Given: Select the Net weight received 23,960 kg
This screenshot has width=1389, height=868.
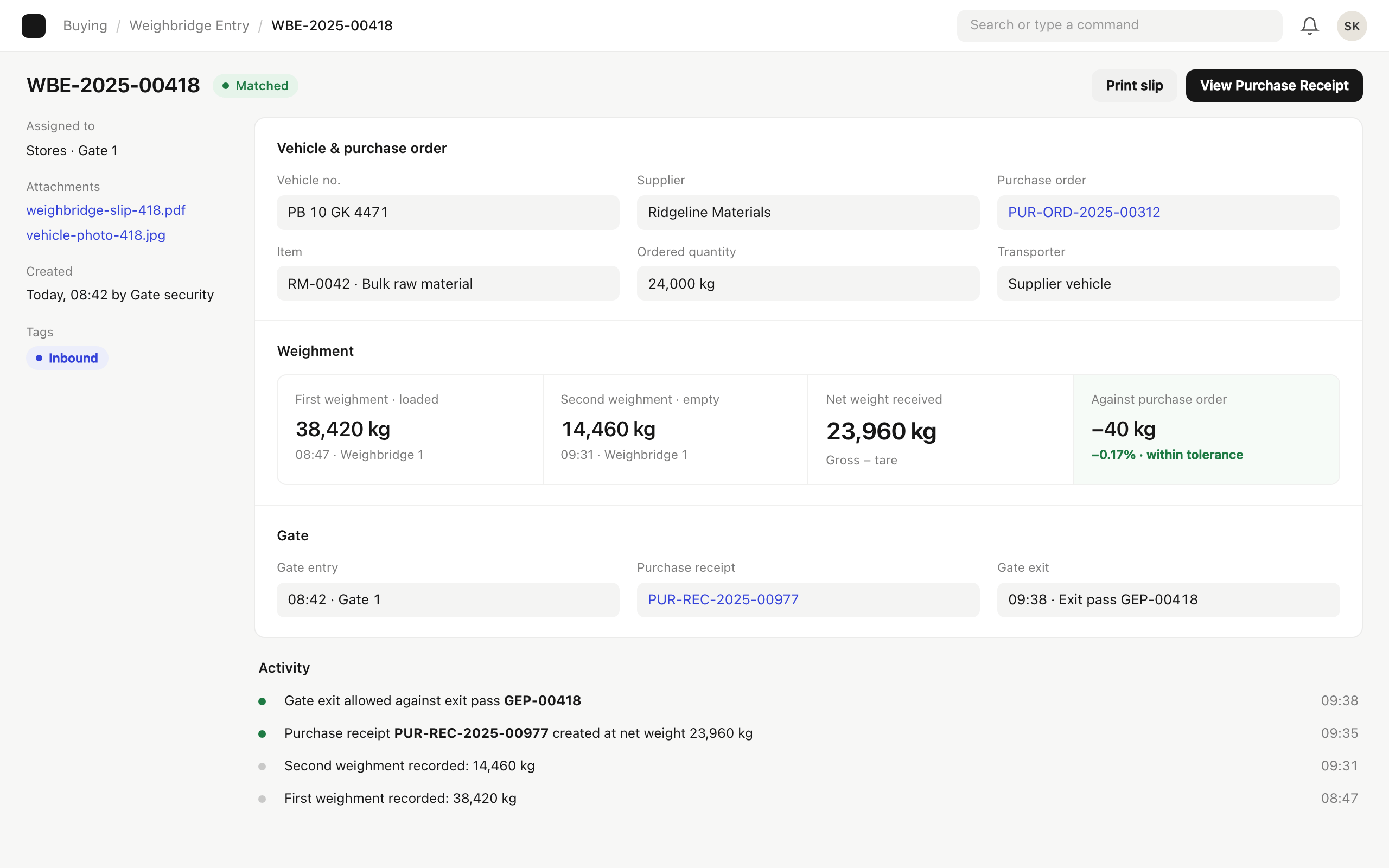Looking at the screenshot, I should (881, 431).
